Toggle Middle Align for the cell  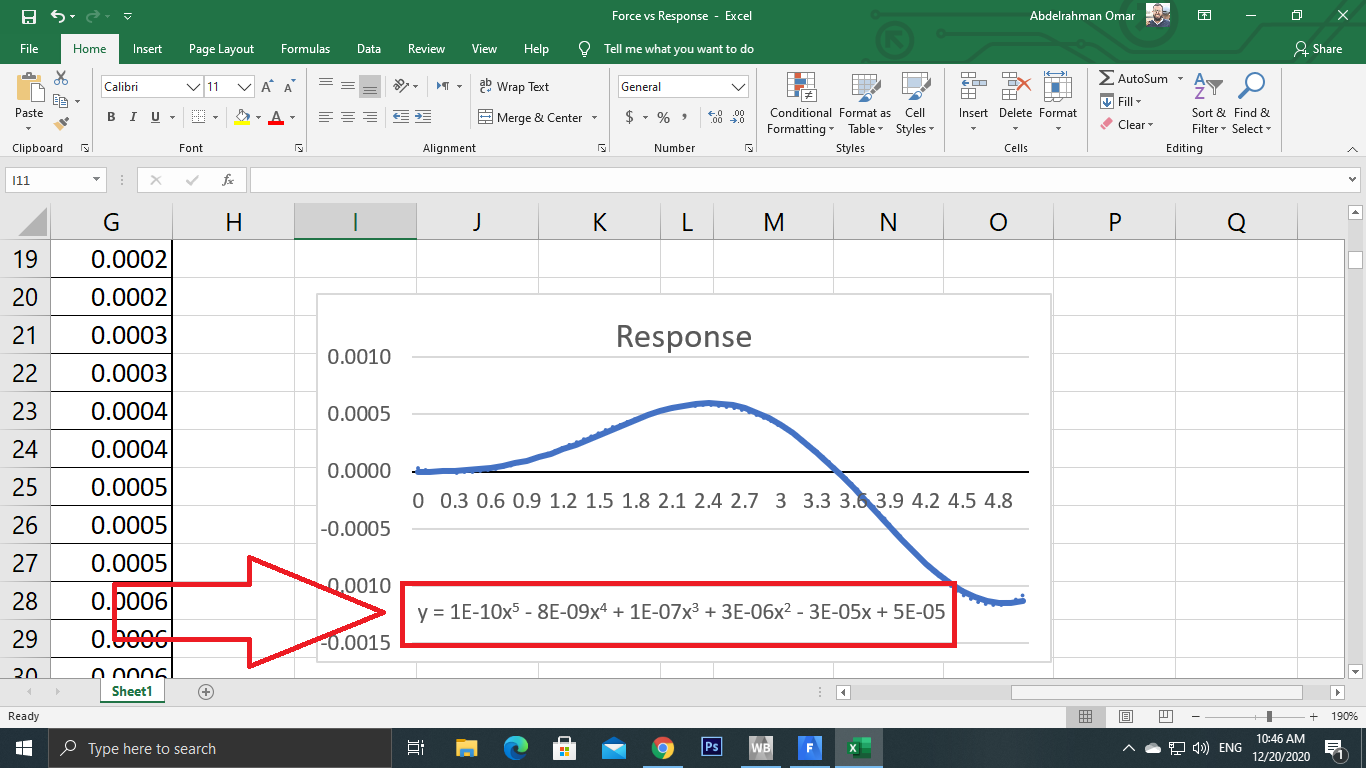348,87
